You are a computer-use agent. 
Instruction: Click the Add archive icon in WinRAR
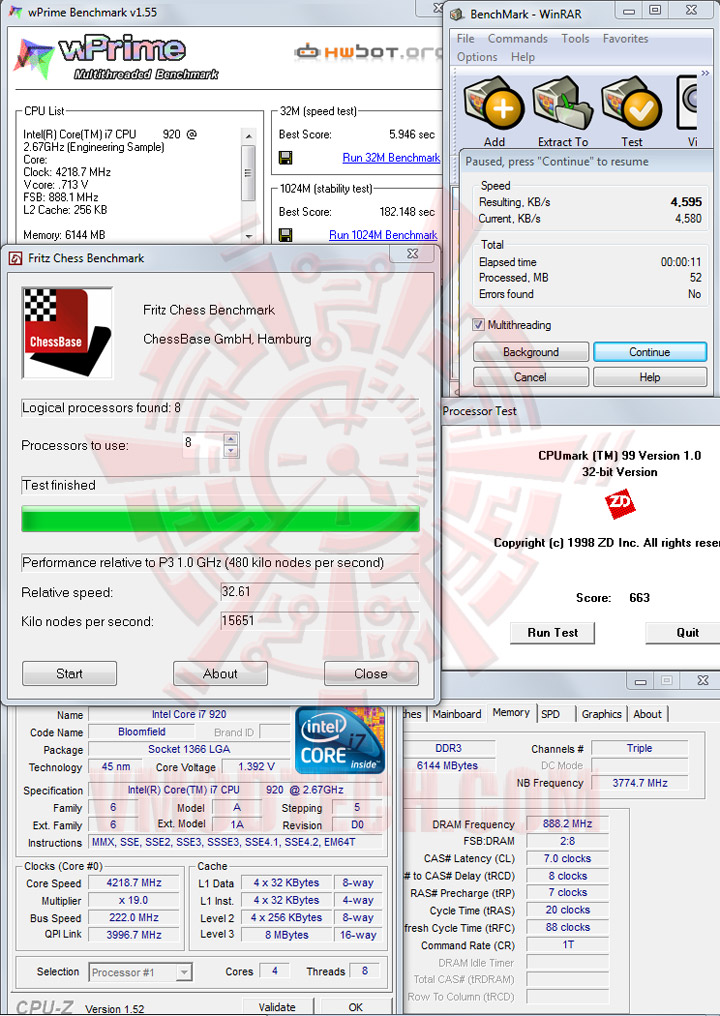tap(494, 103)
